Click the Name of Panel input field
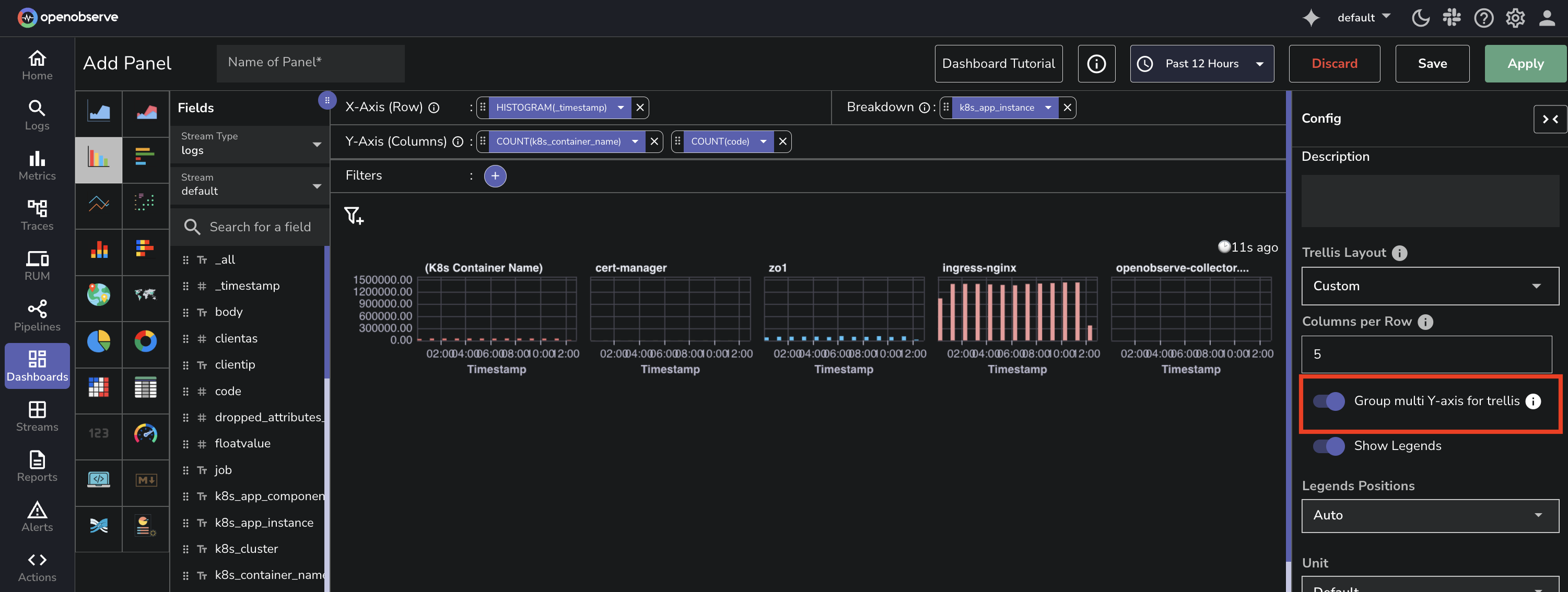The width and height of the screenshot is (1568, 592). point(310,63)
